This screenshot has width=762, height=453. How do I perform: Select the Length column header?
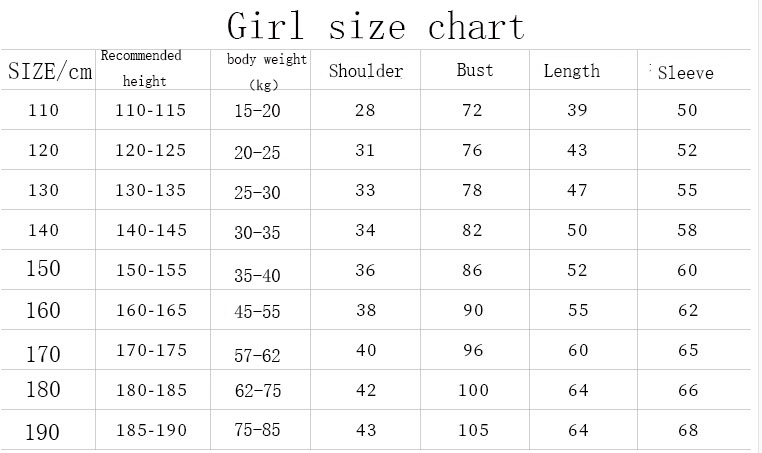(x=572, y=71)
